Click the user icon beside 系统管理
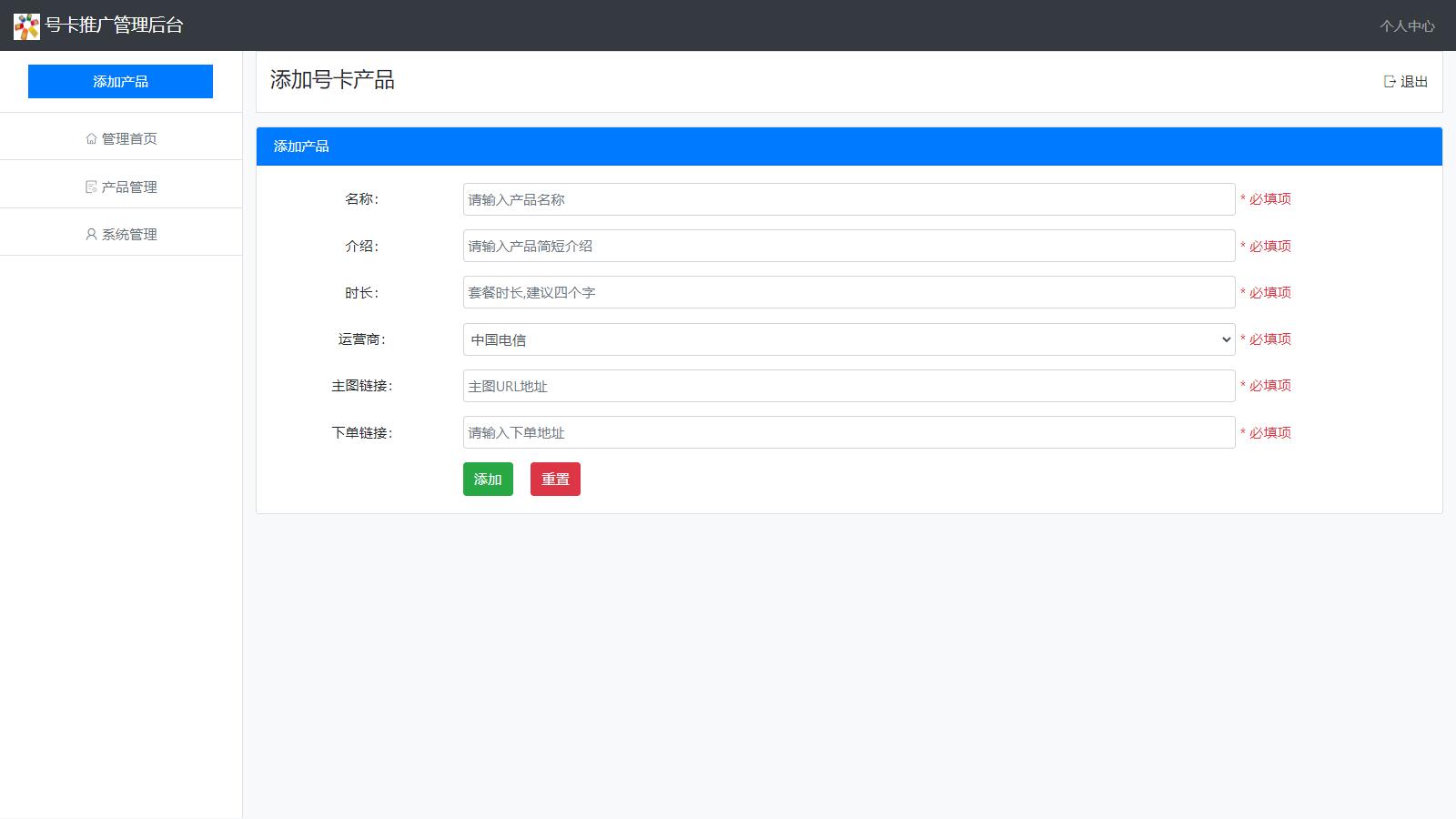The image size is (1456, 819). click(91, 235)
